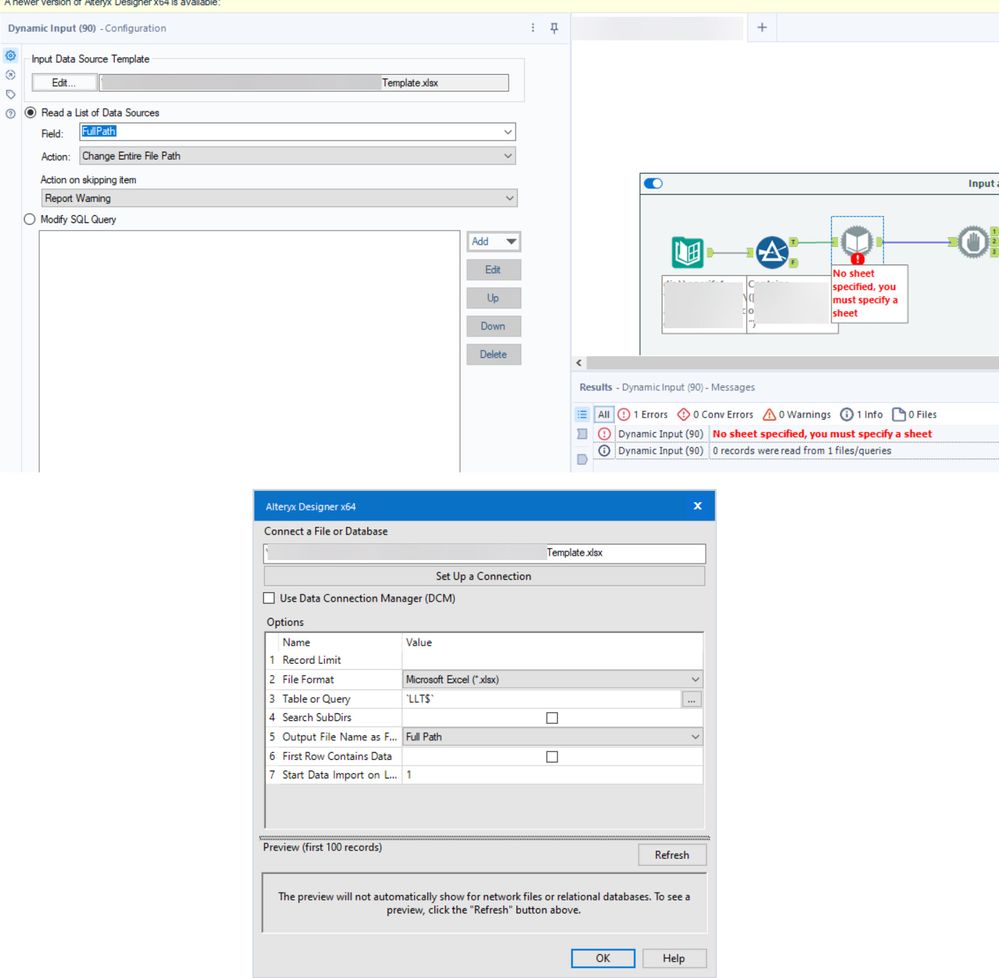Viewport: 999px width, 978px height.
Task: Toggle the Input container enable switch
Action: pyautogui.click(x=653, y=183)
